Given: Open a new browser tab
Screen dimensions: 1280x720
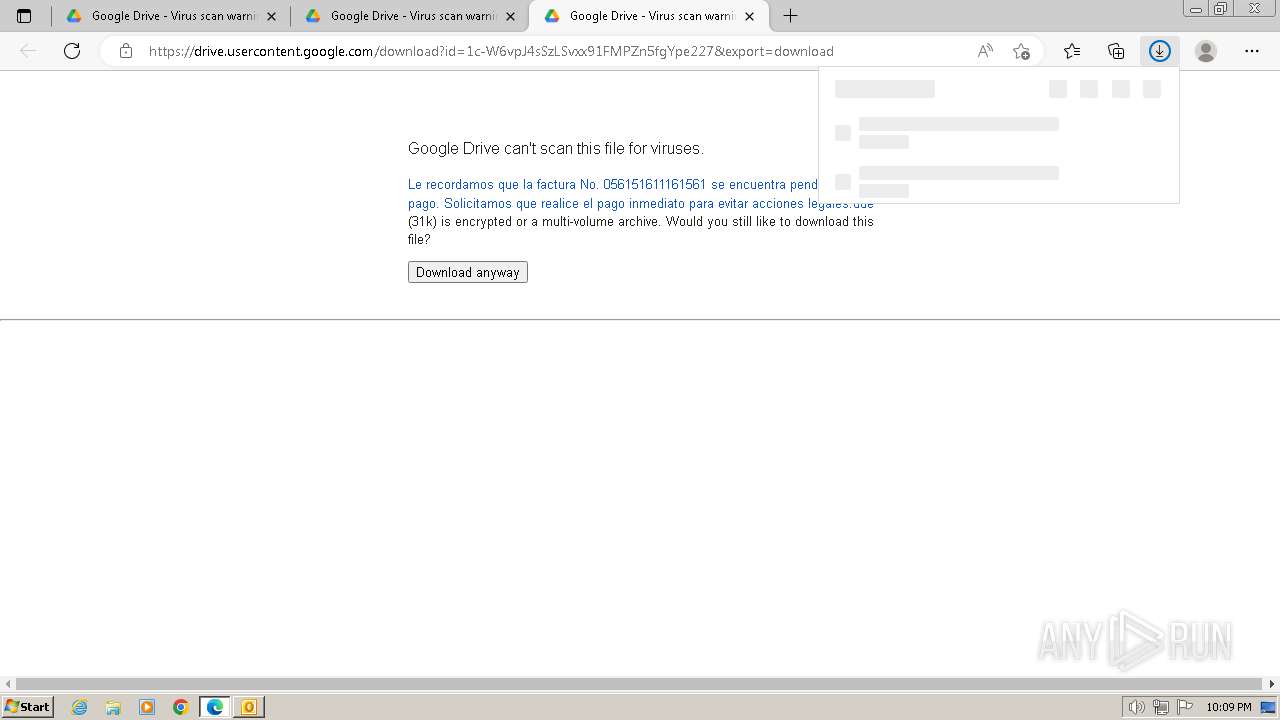Looking at the screenshot, I should (x=790, y=16).
